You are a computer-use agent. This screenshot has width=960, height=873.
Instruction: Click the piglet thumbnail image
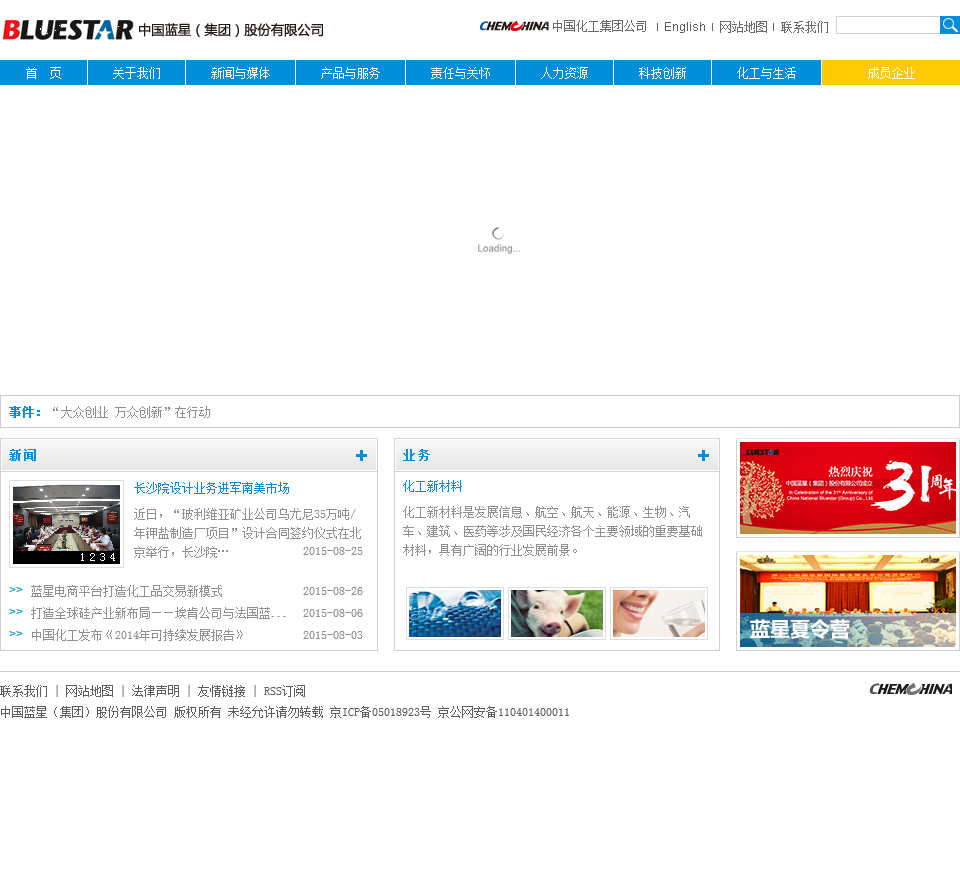(557, 613)
